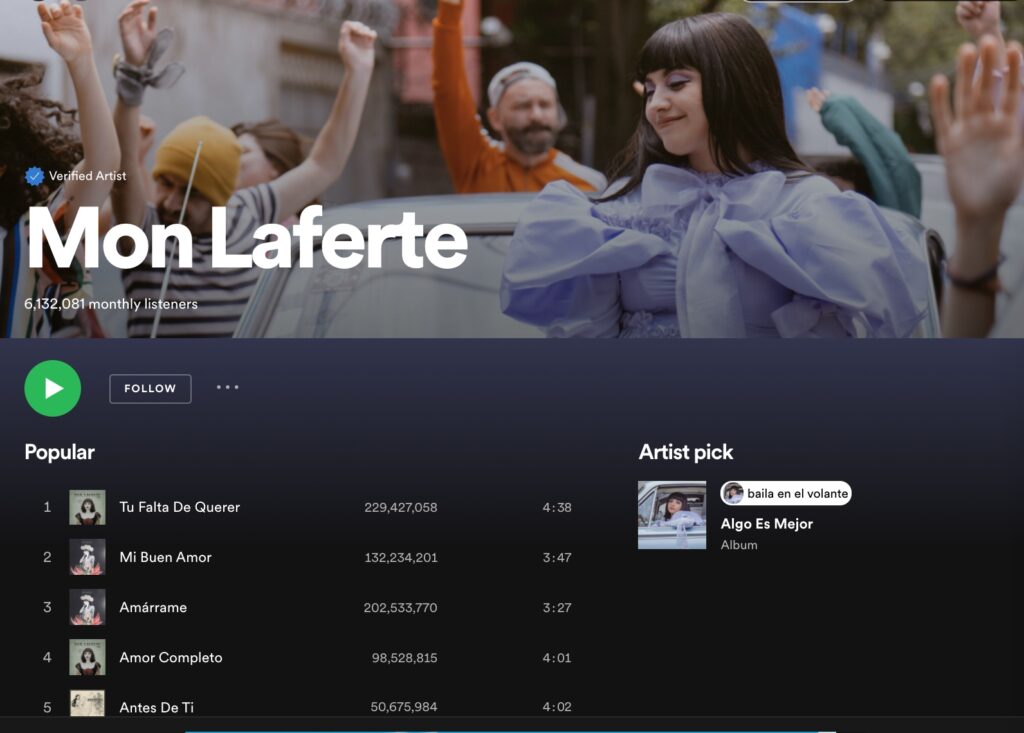Click track number 4 in Popular list
Image resolution: width=1024 pixels, height=733 pixels.
point(47,657)
